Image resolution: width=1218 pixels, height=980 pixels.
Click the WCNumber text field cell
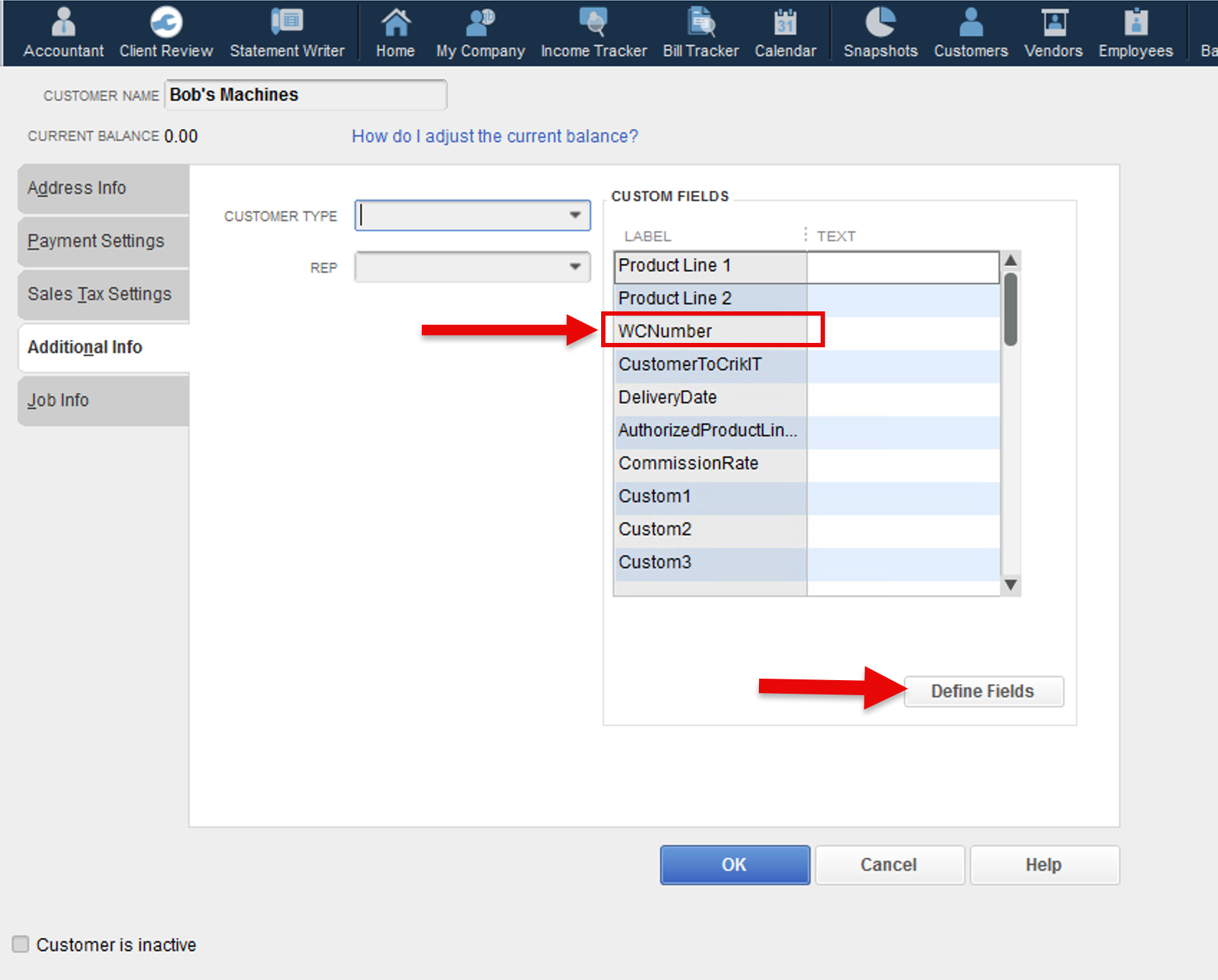[x=902, y=331]
